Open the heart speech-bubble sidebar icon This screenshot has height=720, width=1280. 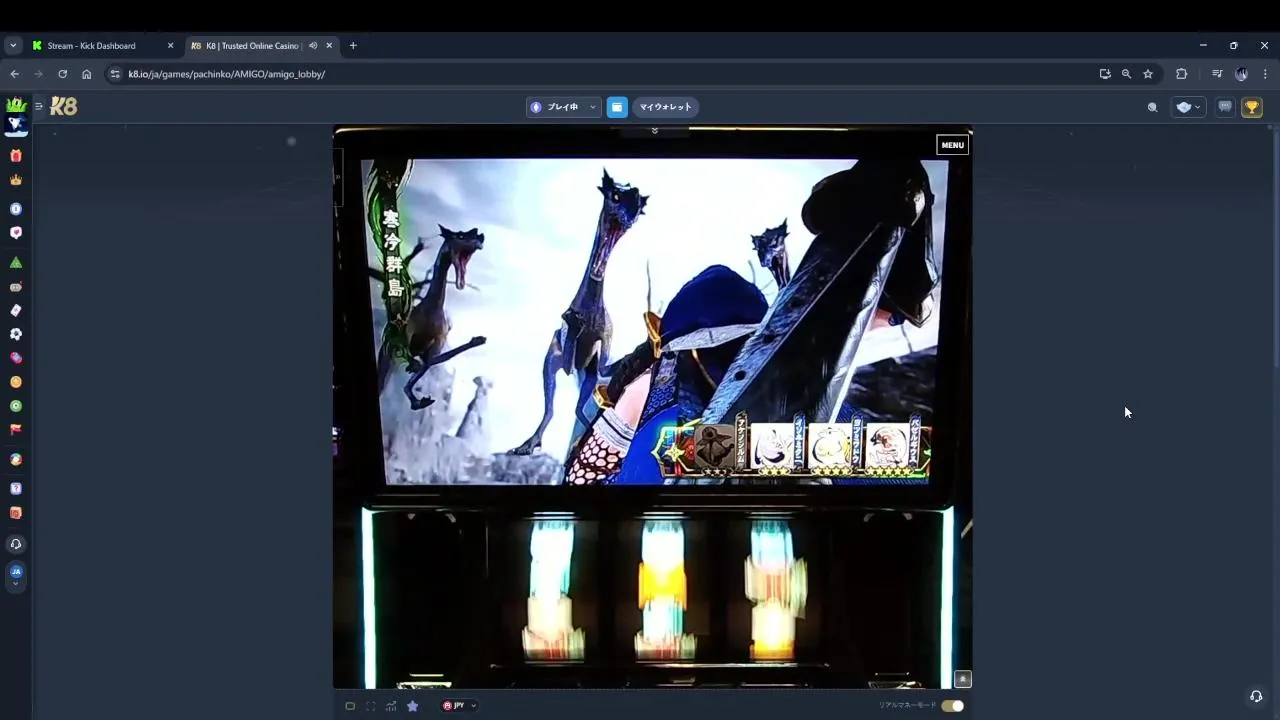click(15, 233)
